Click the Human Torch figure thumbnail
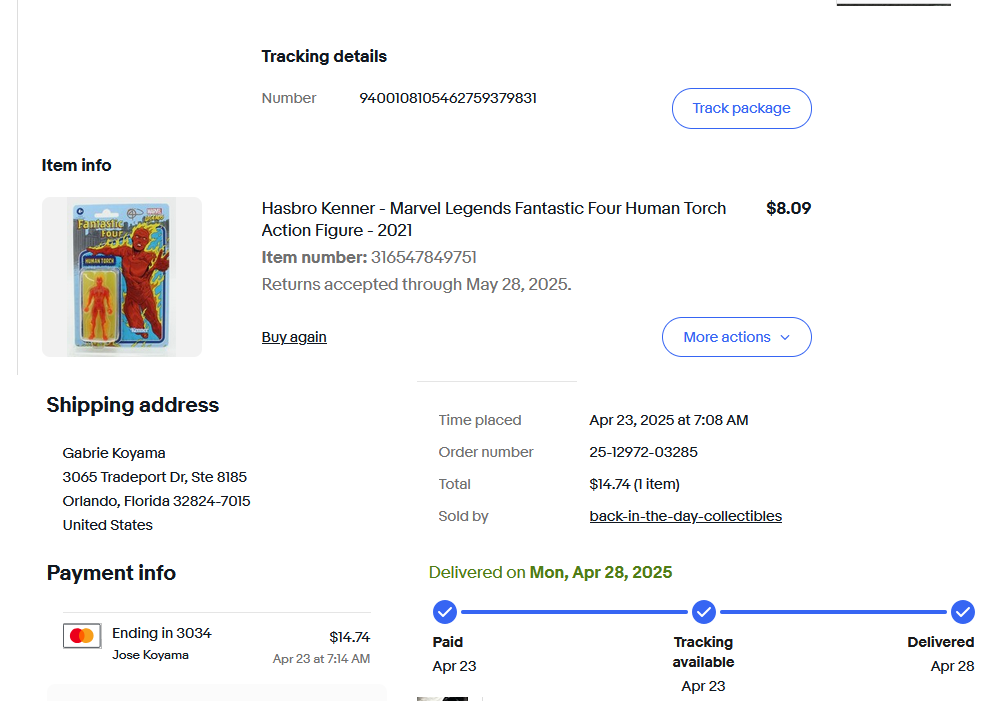991x701 pixels. pos(122,277)
